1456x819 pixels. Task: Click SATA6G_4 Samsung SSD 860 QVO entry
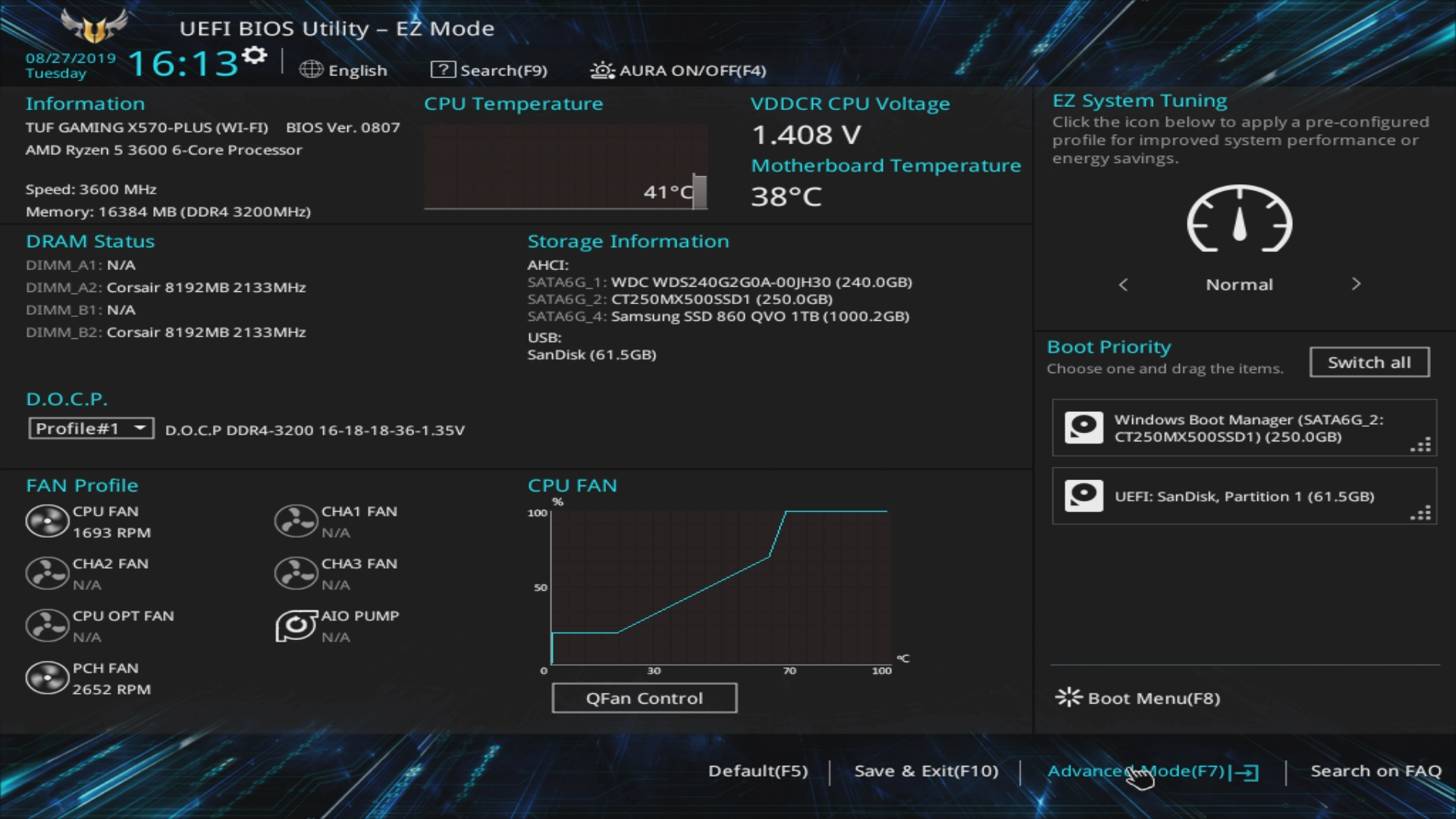coord(718,316)
